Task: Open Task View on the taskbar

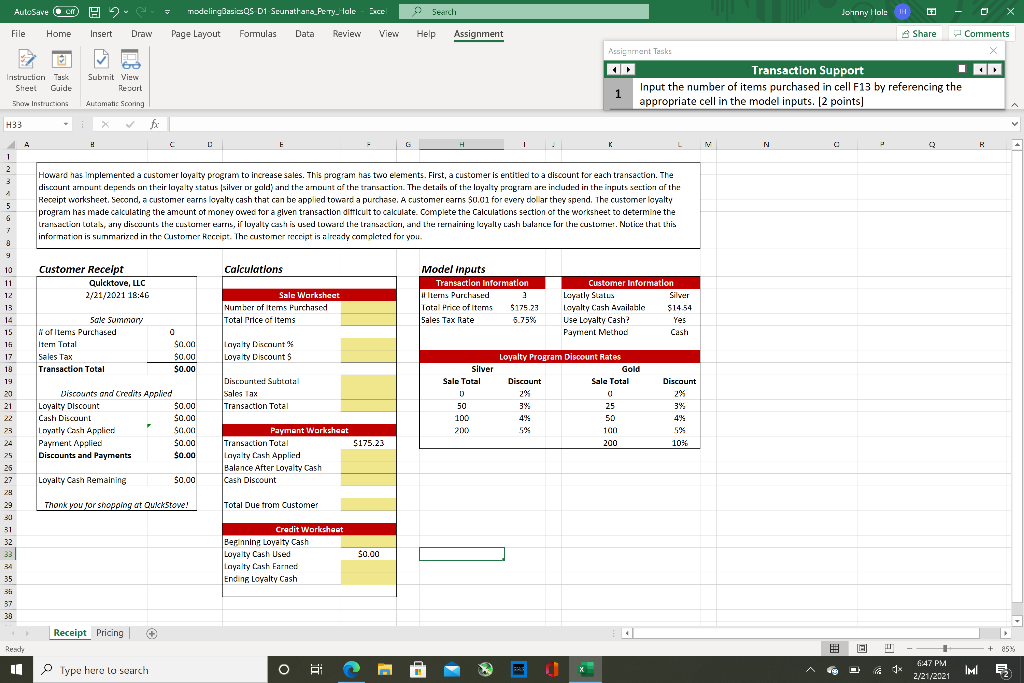Action: pos(317,669)
